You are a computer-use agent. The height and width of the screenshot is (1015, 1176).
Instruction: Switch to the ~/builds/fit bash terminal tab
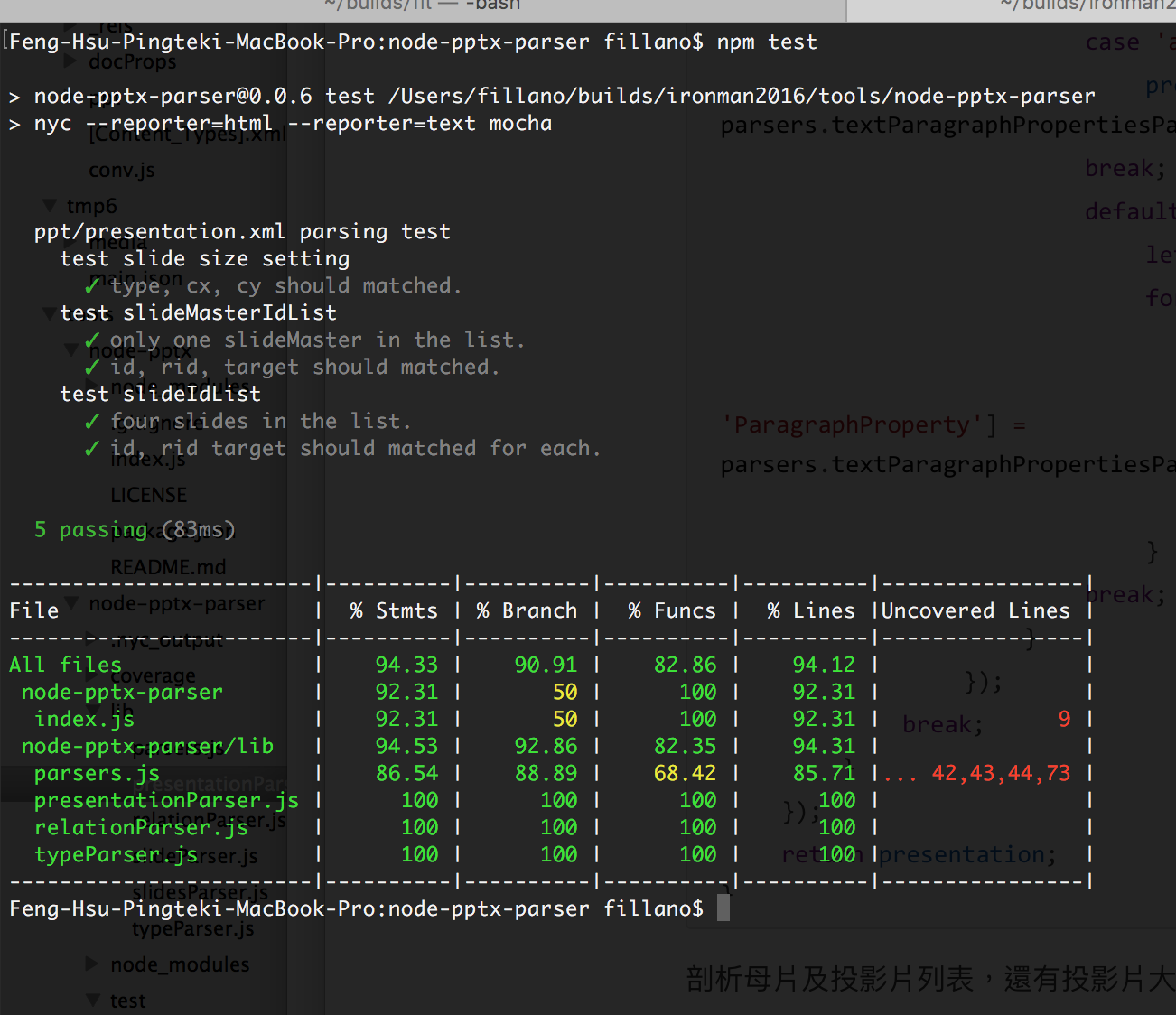[423, 7]
